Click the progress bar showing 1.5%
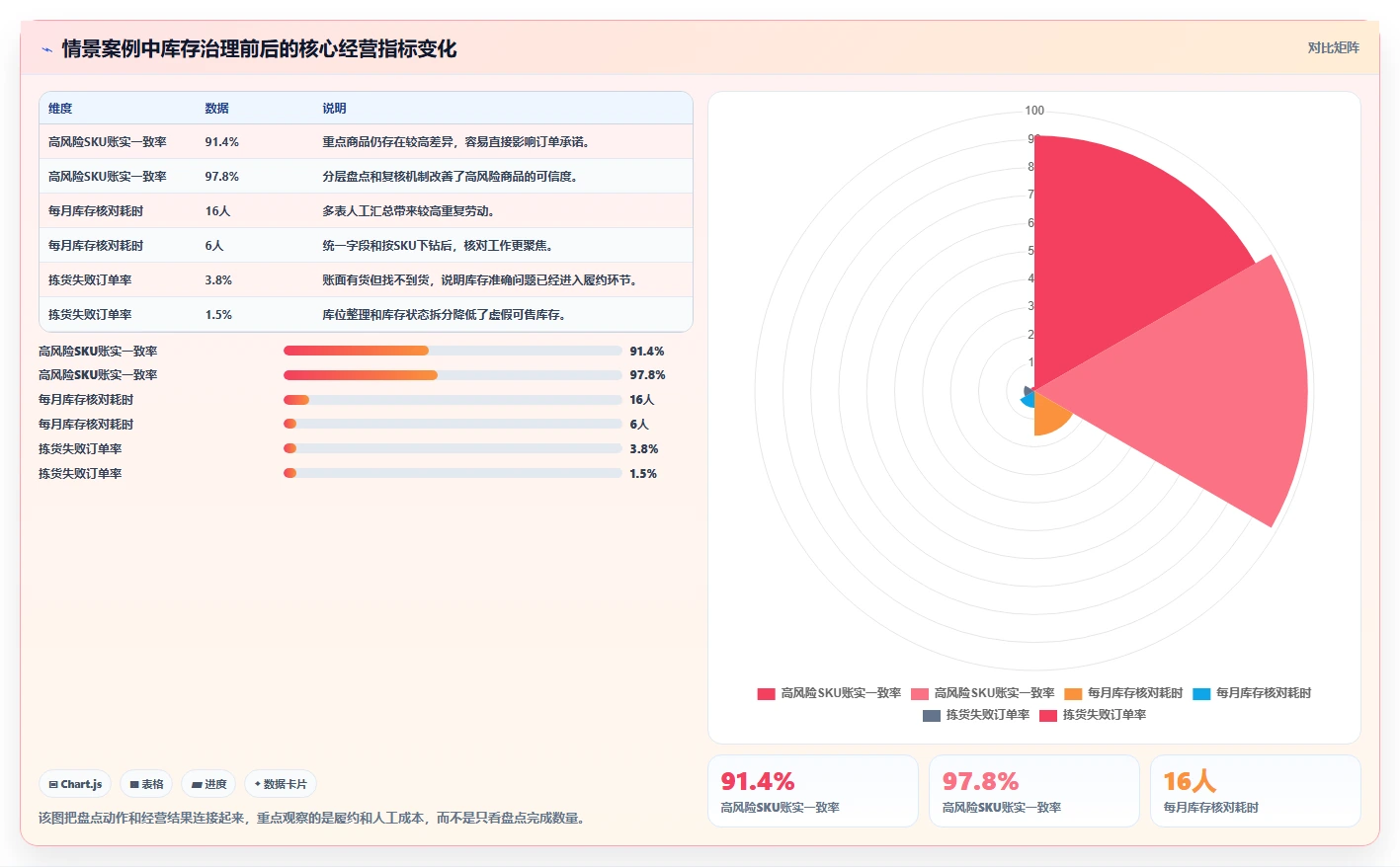 (453, 473)
